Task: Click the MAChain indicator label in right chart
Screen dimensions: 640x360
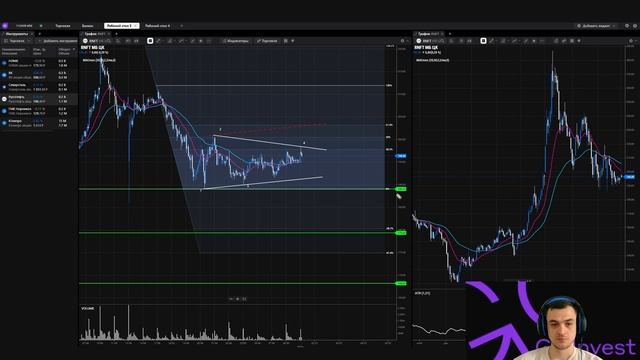Action: click(x=433, y=60)
